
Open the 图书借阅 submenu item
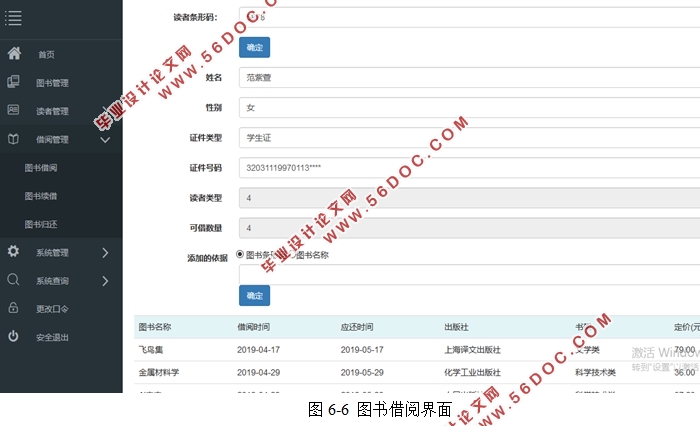(41, 168)
